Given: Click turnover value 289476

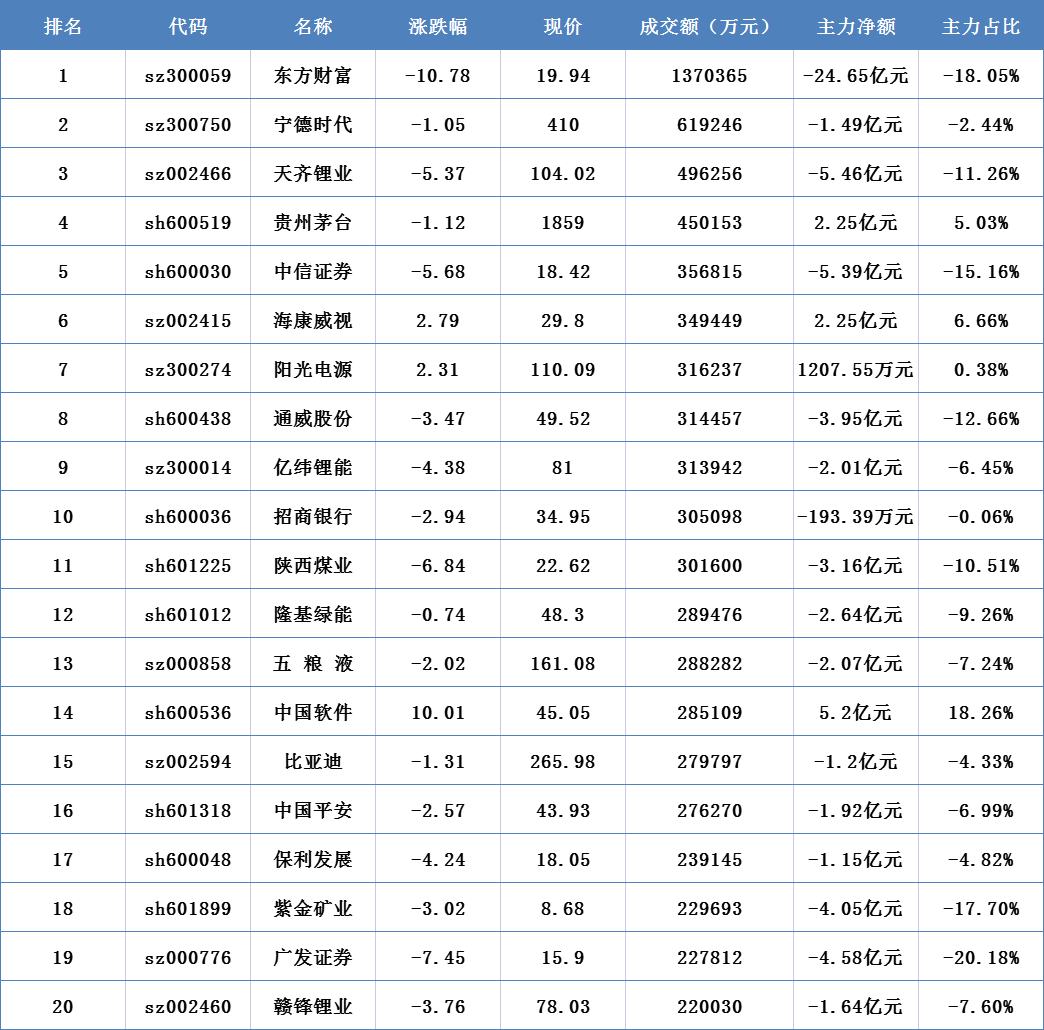Looking at the screenshot, I should click(710, 615).
